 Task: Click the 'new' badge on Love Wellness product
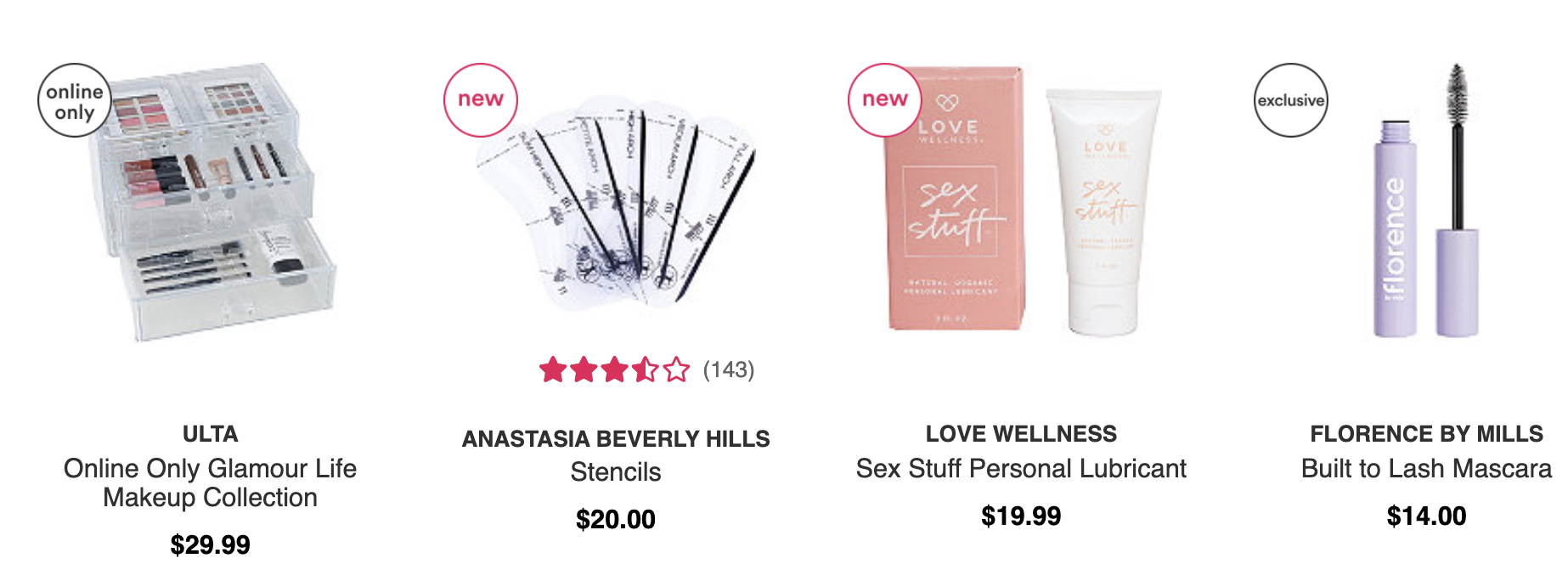point(885,100)
